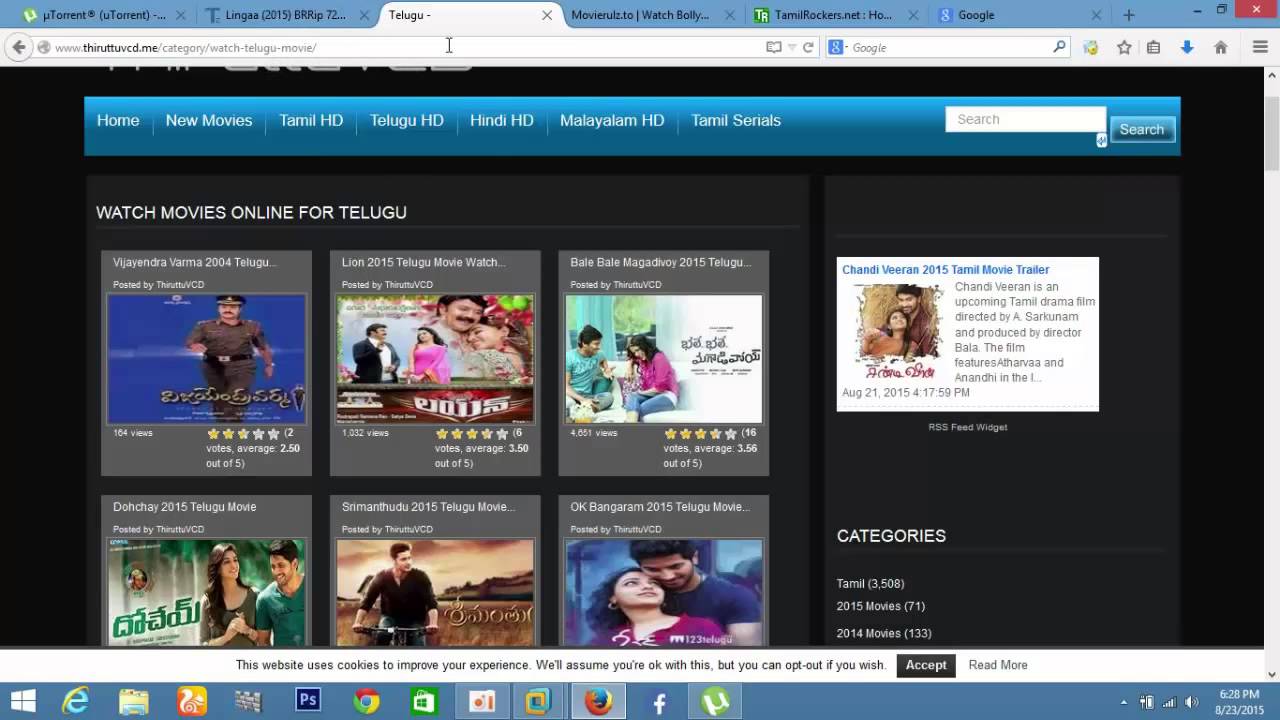Image resolution: width=1280 pixels, height=720 pixels.
Task: Click the Bale Bale Magadivoy poster thumbnail
Action: pos(664,359)
